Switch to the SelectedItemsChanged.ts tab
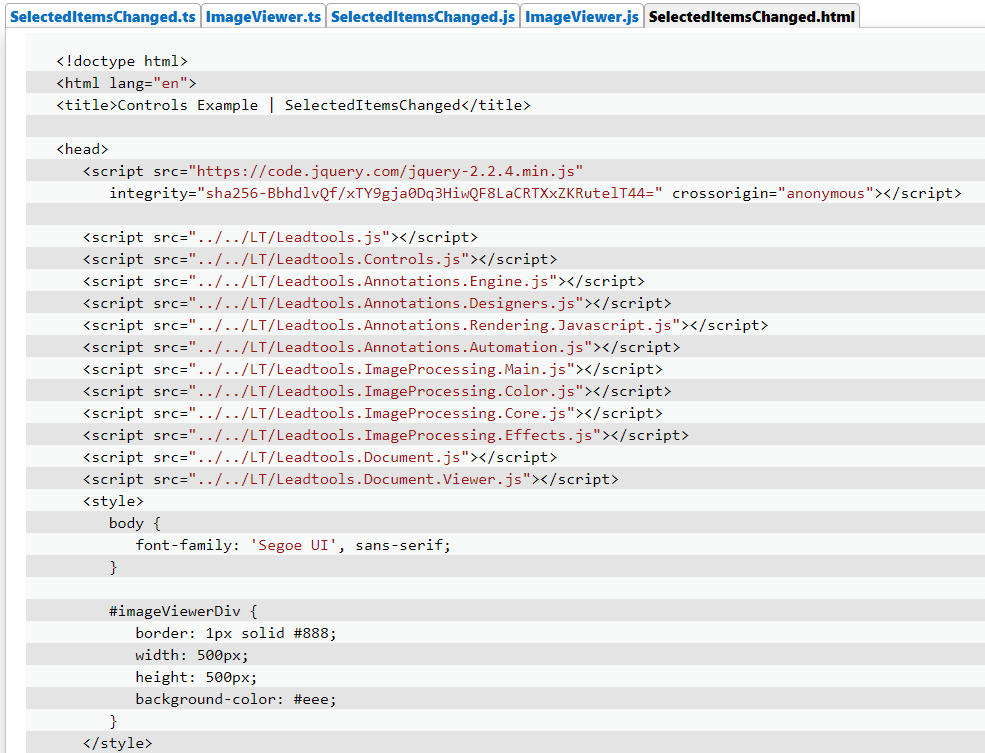Screen dimensions: 985x753 (103, 17)
